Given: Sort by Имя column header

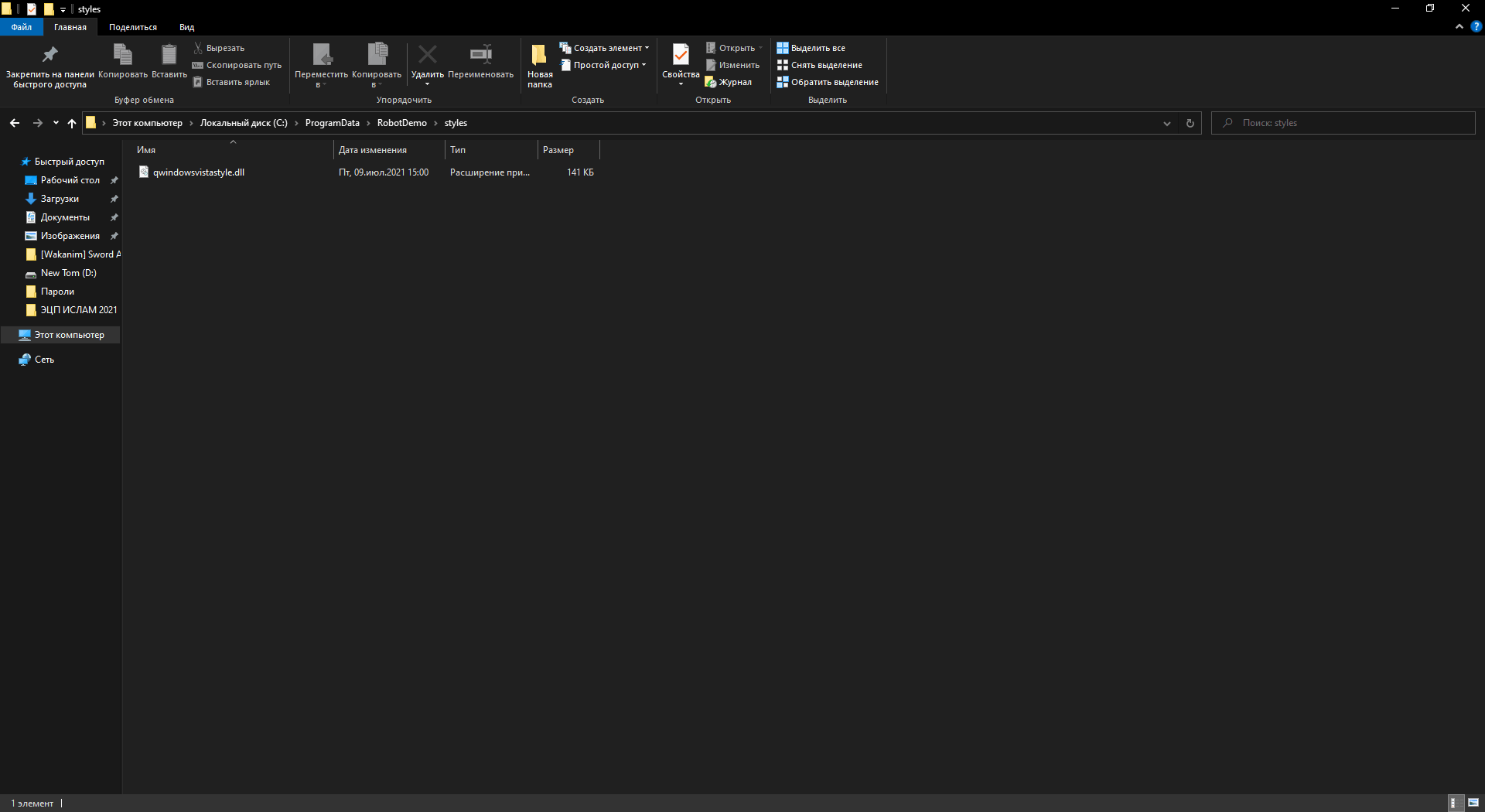Looking at the screenshot, I should coord(233,150).
